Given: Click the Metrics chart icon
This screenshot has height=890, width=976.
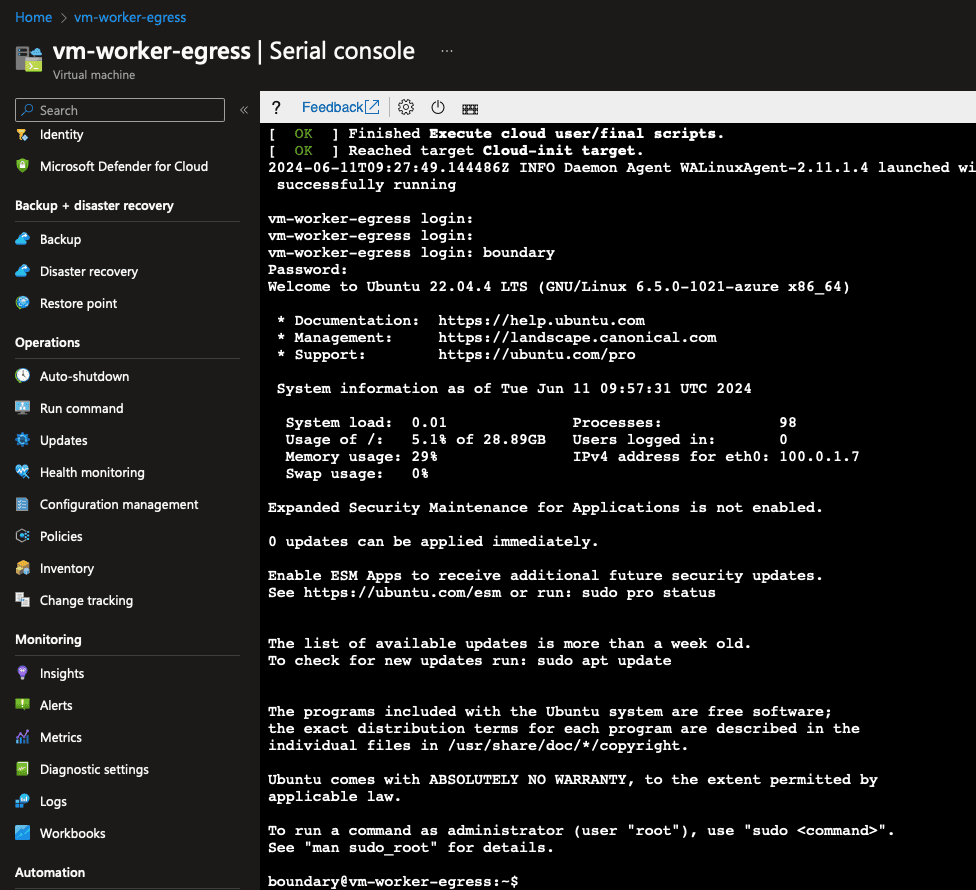Looking at the screenshot, I should [23, 737].
